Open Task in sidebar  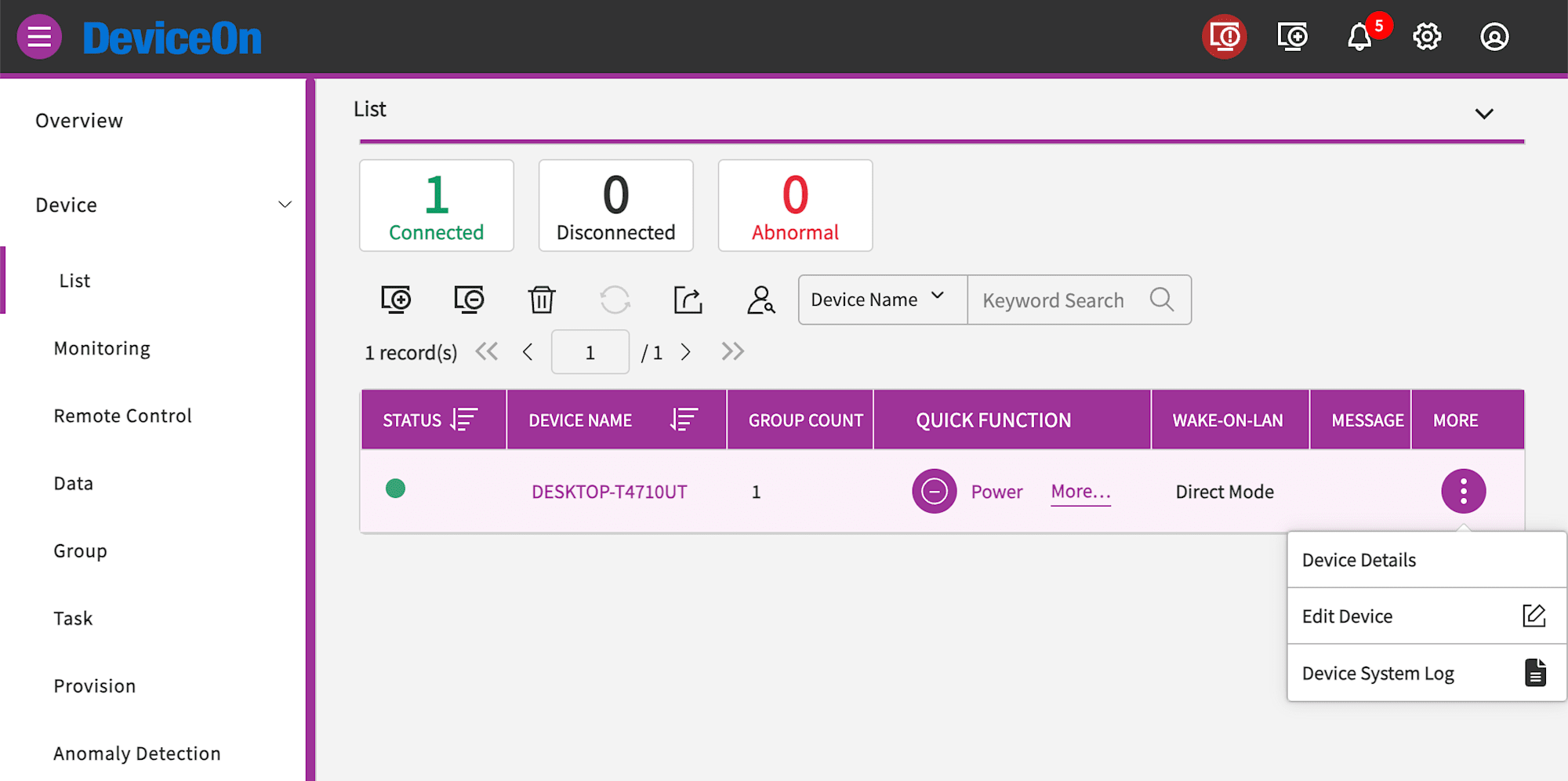pos(73,619)
